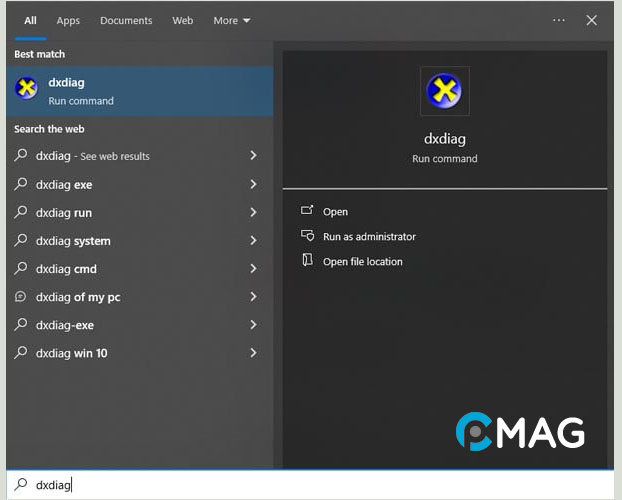The width and height of the screenshot is (622, 500).
Task: Click the Open action icon
Action: click(x=307, y=211)
